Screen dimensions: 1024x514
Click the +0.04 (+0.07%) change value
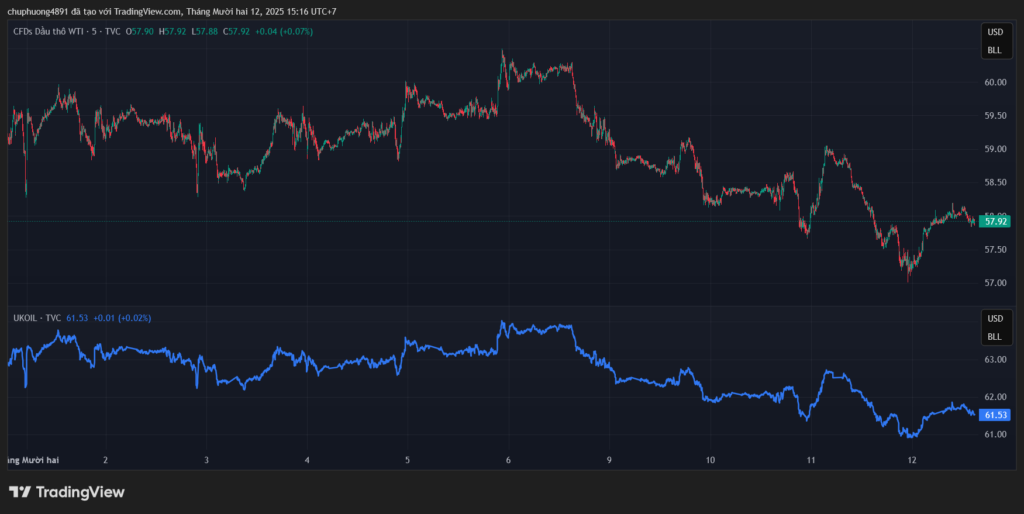coord(284,32)
